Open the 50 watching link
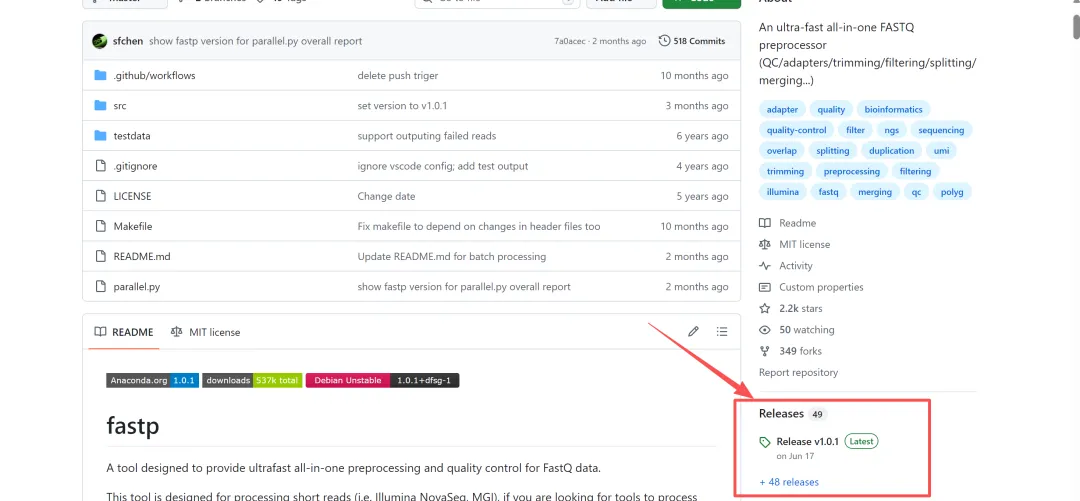The image size is (1080, 501). coord(807,330)
